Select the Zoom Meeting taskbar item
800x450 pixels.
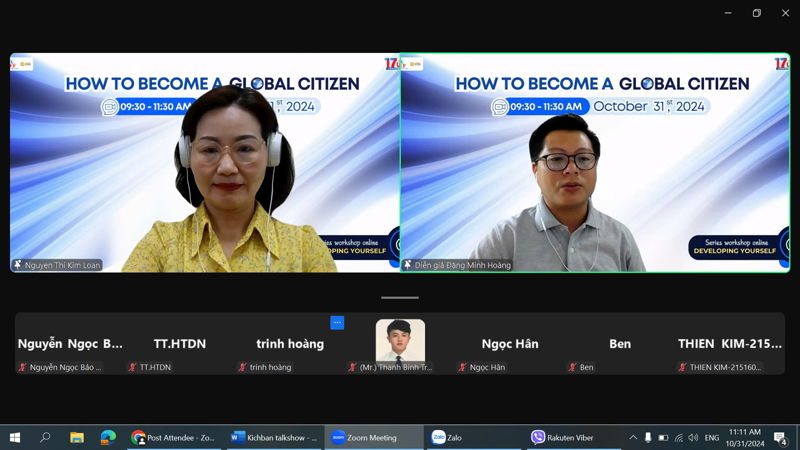[370, 437]
